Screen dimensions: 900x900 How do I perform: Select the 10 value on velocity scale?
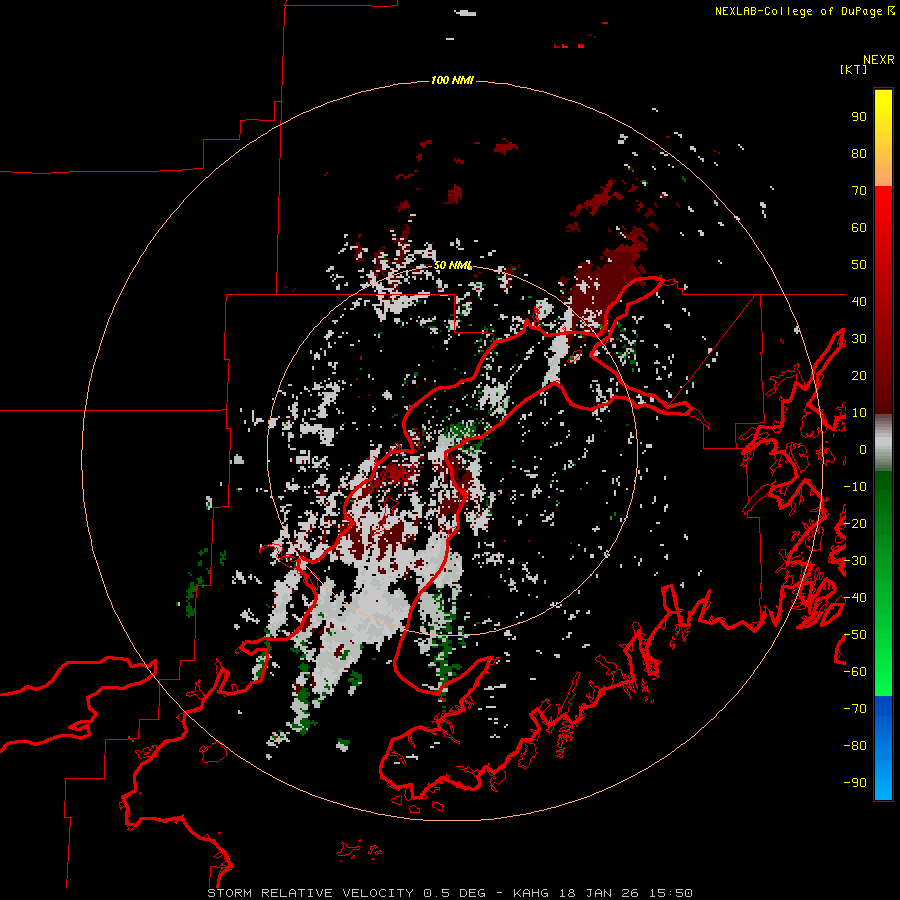pos(859,413)
